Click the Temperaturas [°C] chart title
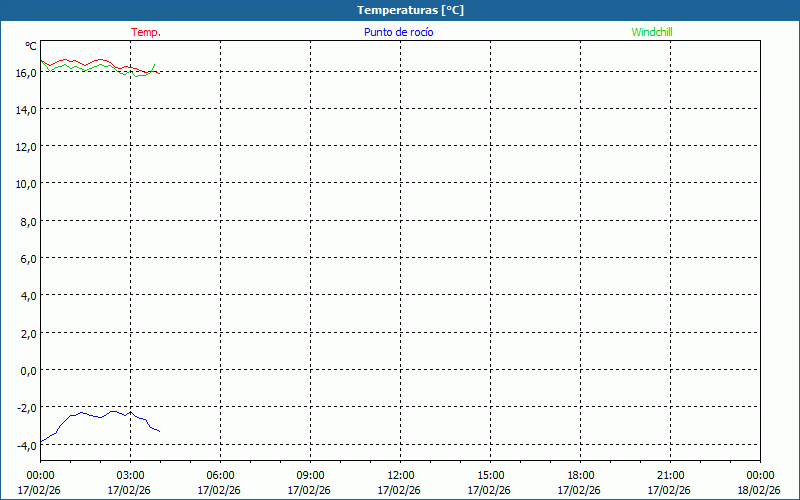800x500 pixels. point(410,10)
